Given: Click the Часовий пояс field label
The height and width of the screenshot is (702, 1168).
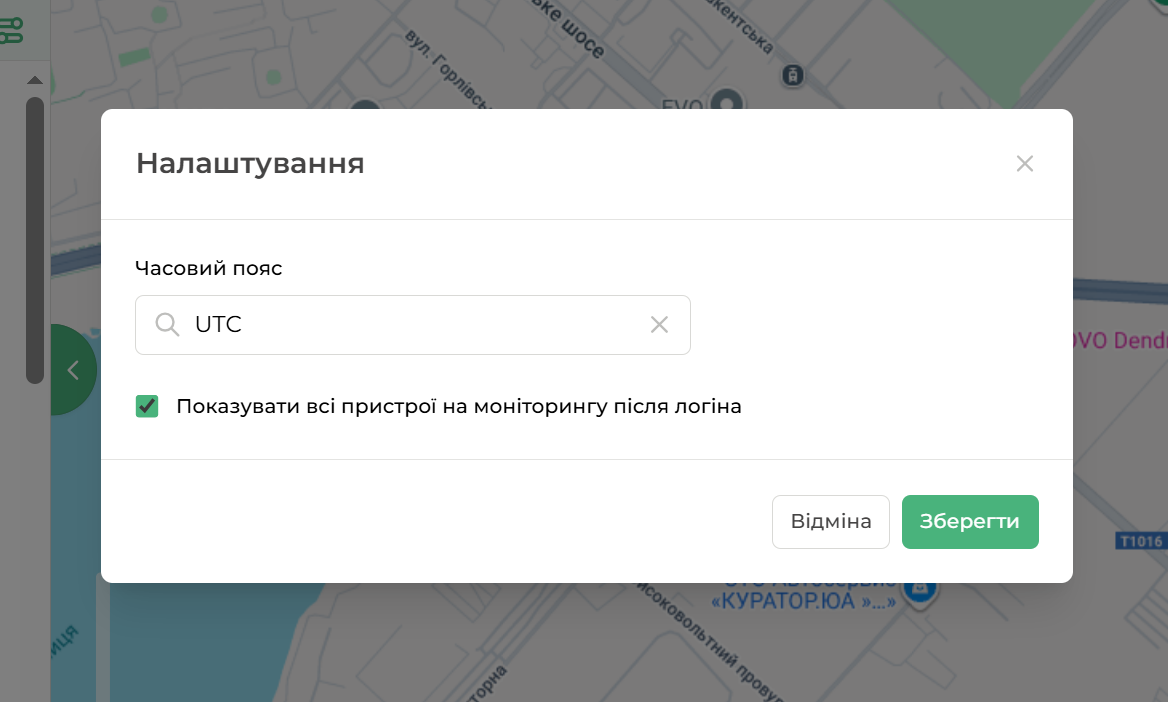Looking at the screenshot, I should [208, 268].
